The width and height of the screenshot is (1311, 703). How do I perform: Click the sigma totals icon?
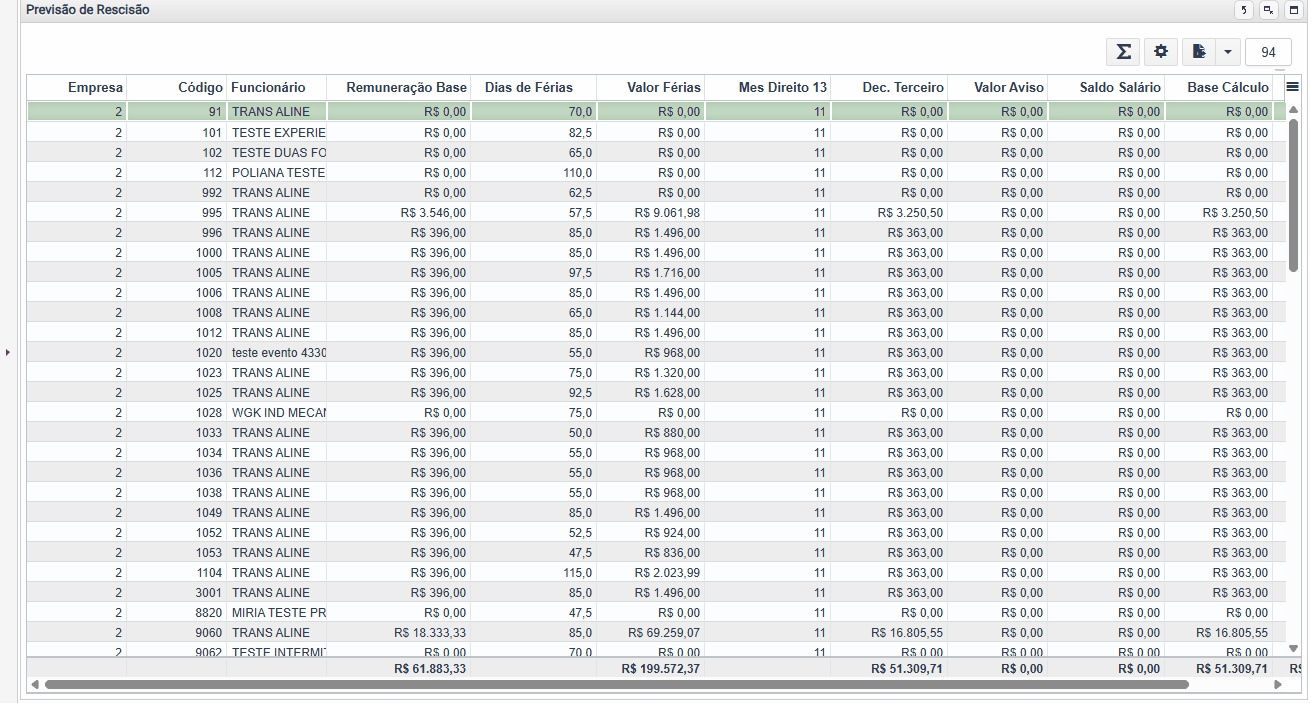pyautogui.click(x=1123, y=52)
